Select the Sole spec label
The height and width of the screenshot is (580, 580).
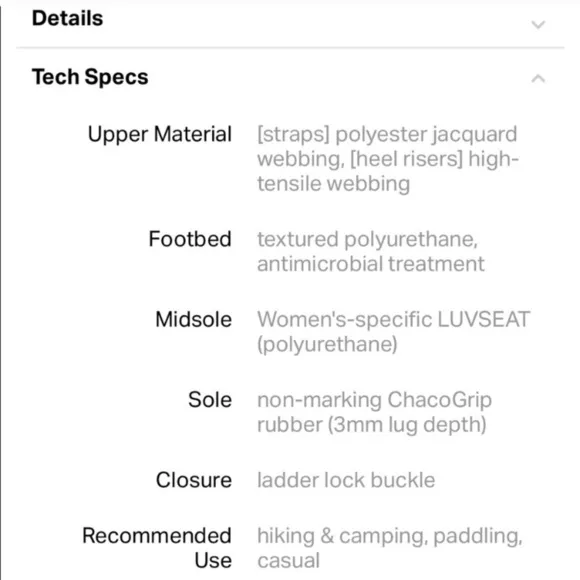pyautogui.click(x=210, y=399)
